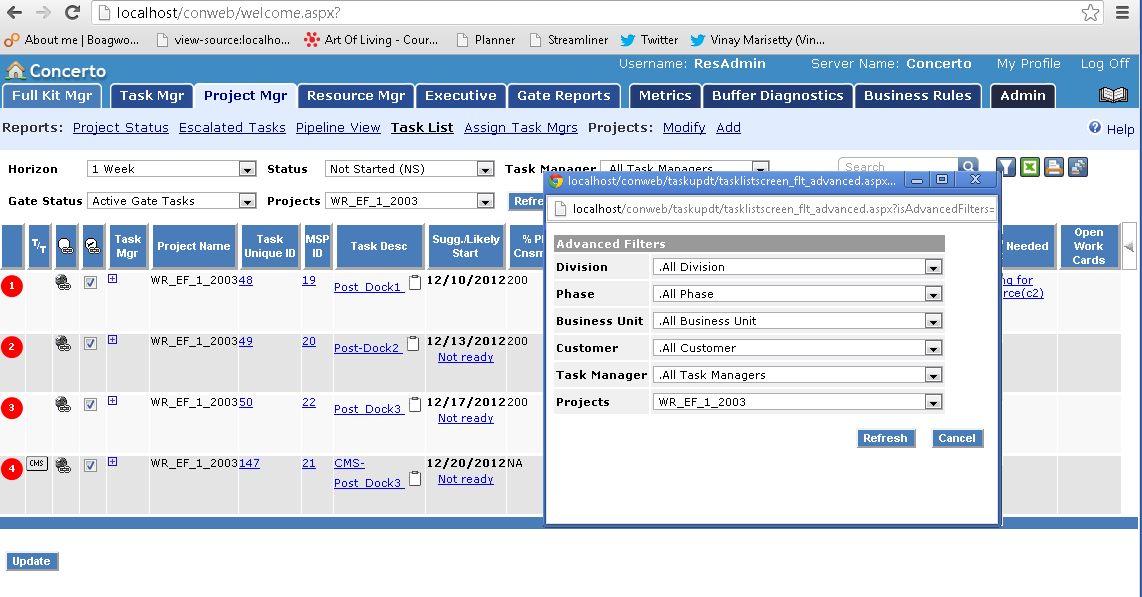
Task: Open the Escalated Tasks report link
Action: 232,127
